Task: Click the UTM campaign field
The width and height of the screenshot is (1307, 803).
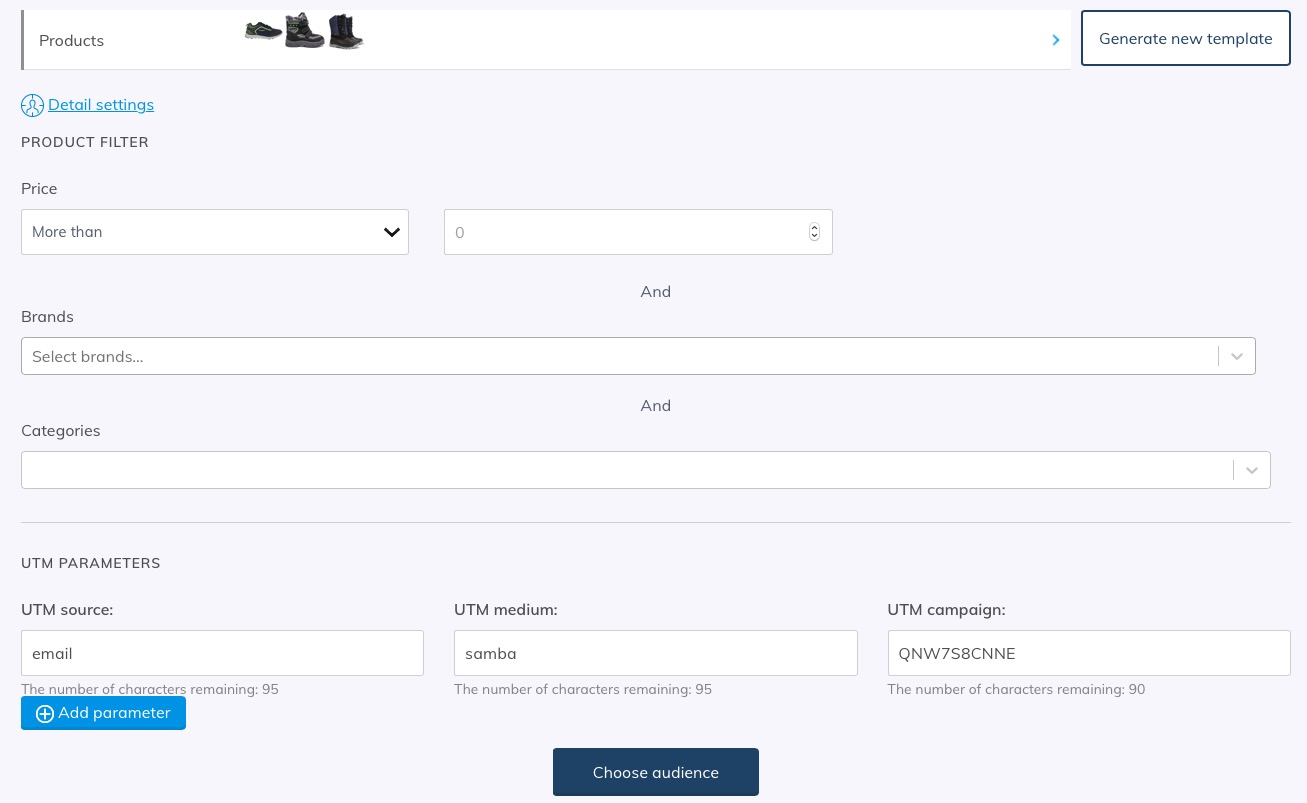Action: [x=1088, y=653]
